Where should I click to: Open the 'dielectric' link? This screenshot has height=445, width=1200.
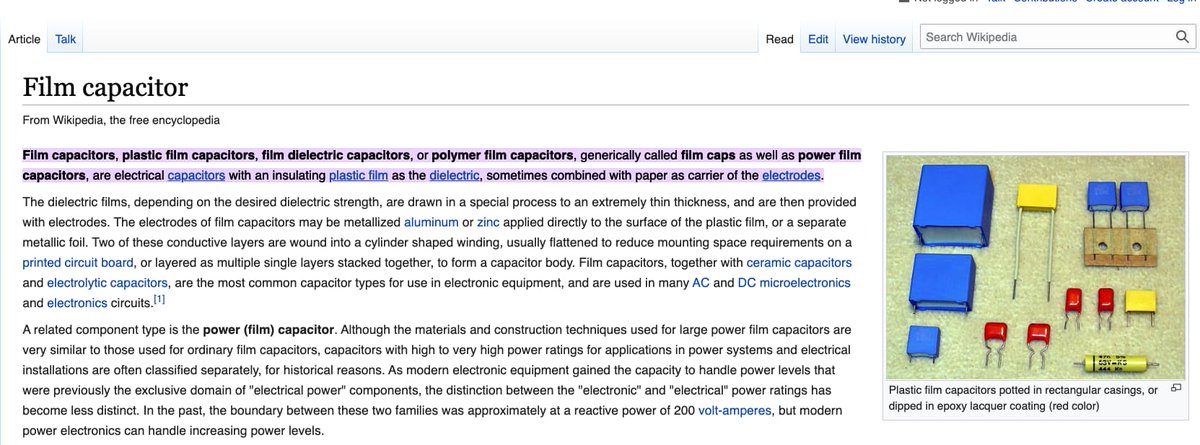(x=455, y=177)
